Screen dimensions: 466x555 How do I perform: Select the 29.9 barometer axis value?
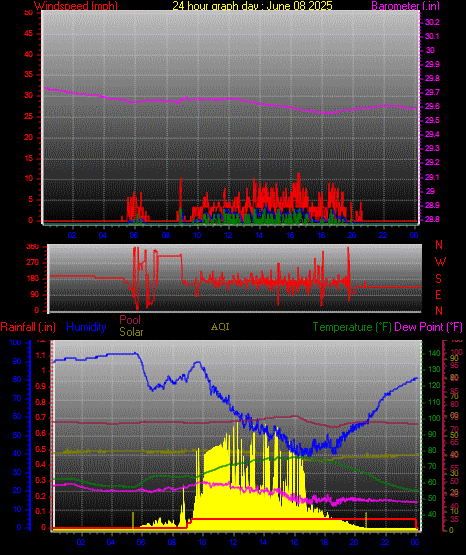tap(432, 64)
